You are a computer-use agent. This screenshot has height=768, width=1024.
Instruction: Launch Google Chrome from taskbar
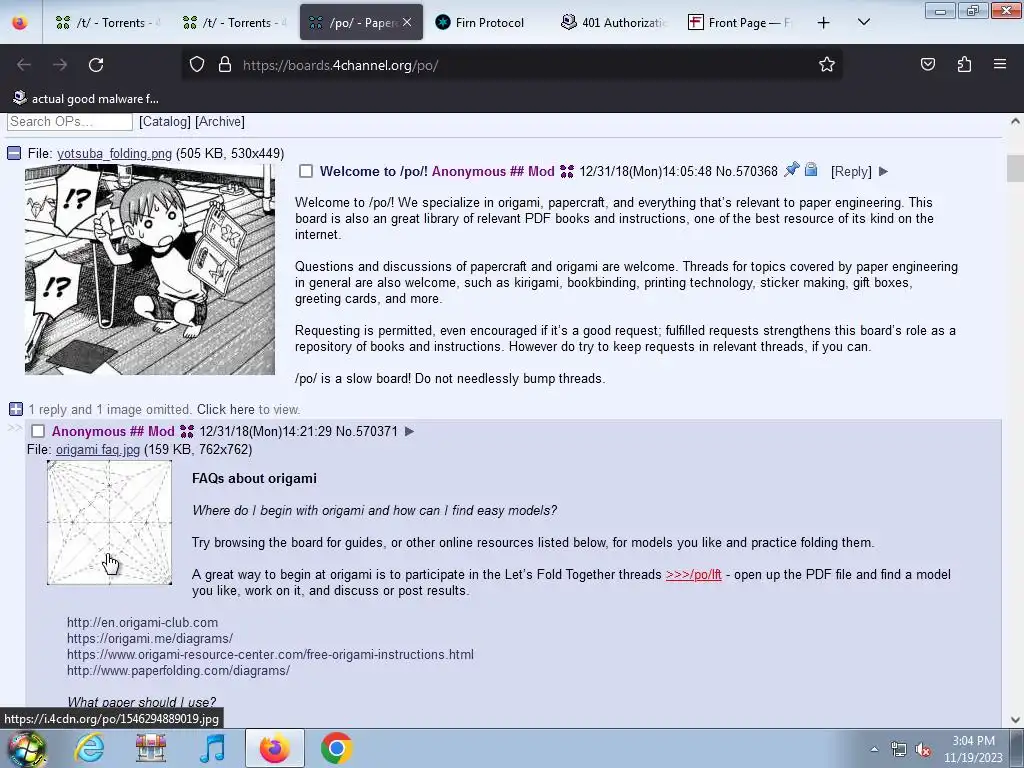tap(336, 748)
